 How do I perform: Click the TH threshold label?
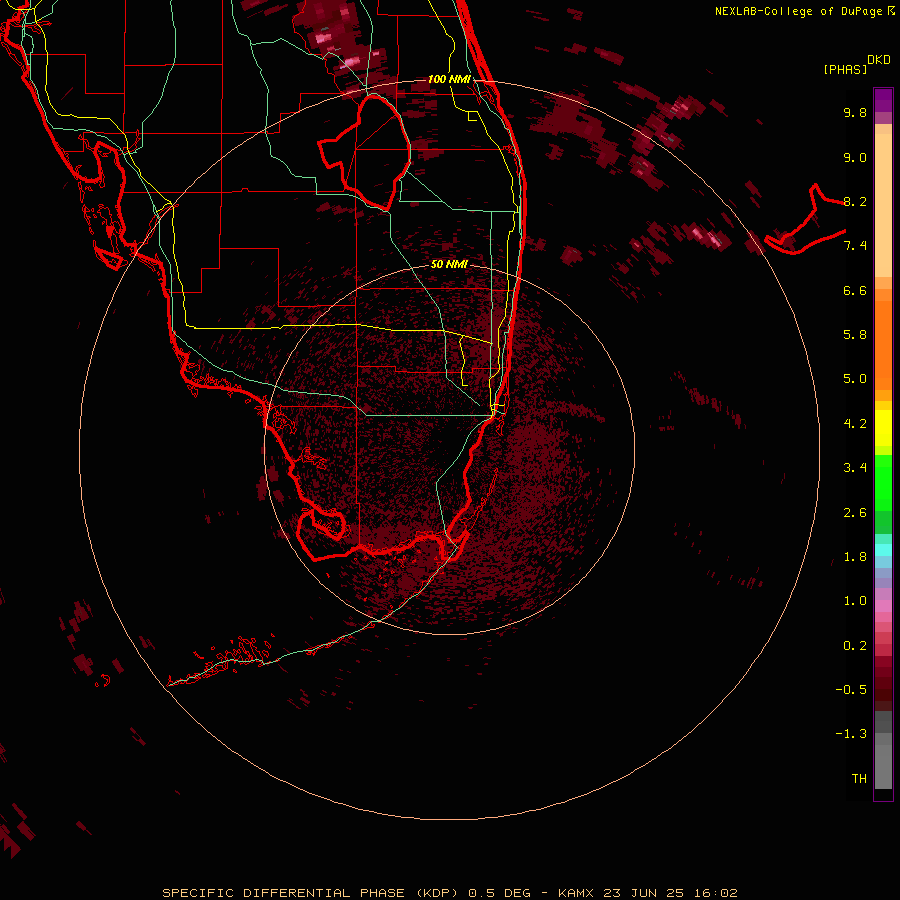(859, 779)
